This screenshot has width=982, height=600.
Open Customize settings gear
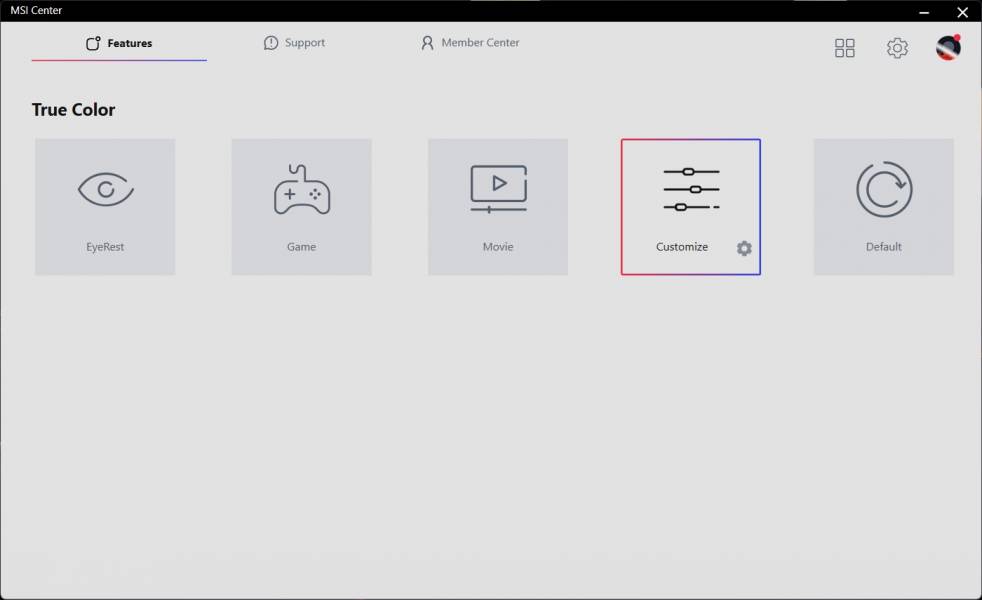click(744, 248)
